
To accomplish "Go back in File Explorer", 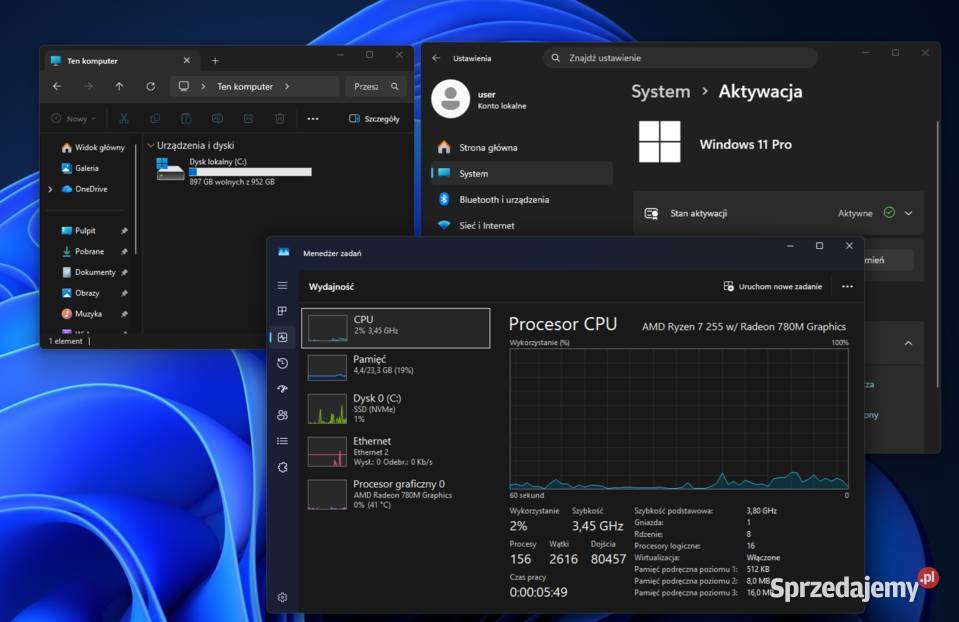I will point(57,87).
